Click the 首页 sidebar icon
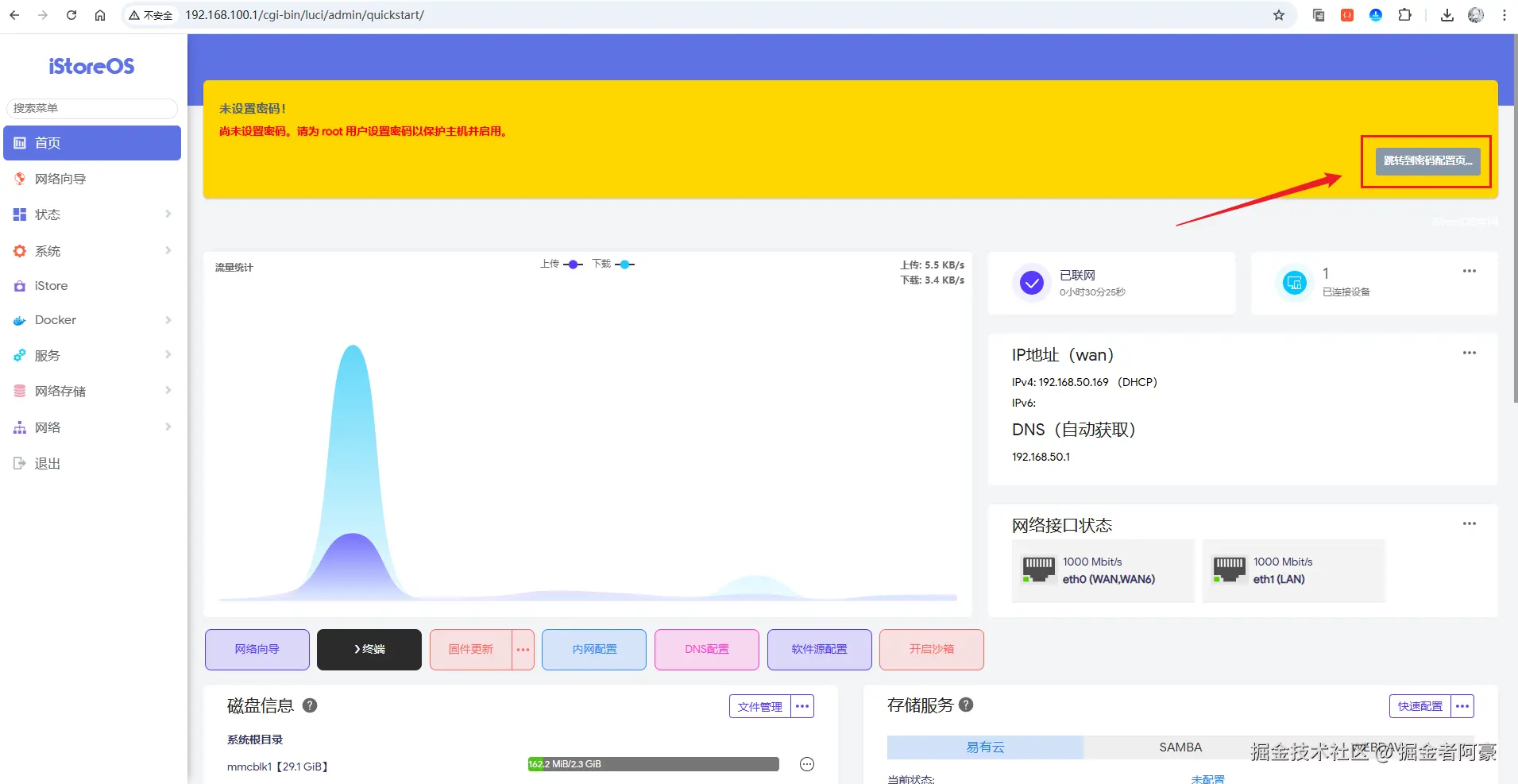The image size is (1518, 784). pos(20,143)
